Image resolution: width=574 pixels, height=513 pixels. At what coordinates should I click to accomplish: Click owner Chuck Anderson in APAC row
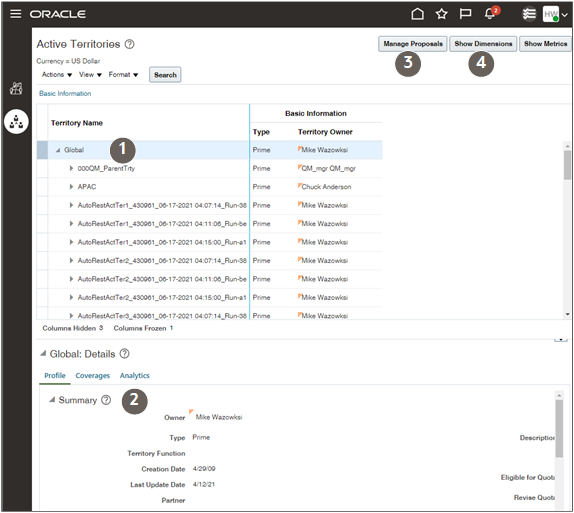click(x=326, y=187)
